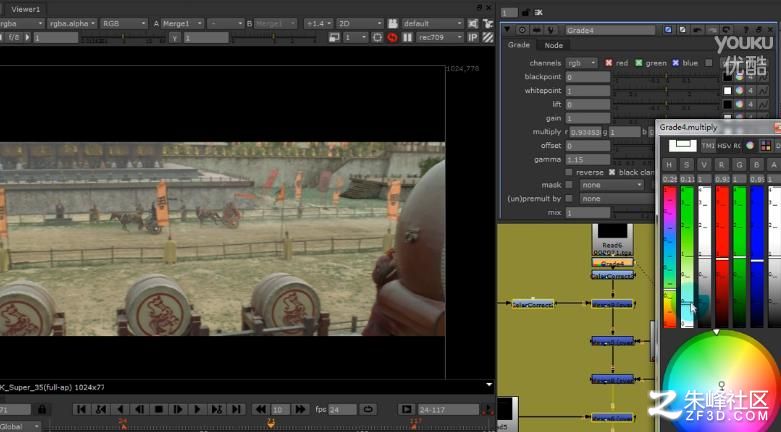This screenshot has height=432, width=781.
Task: Open RGB display channel dropdown
Action: 124,23
